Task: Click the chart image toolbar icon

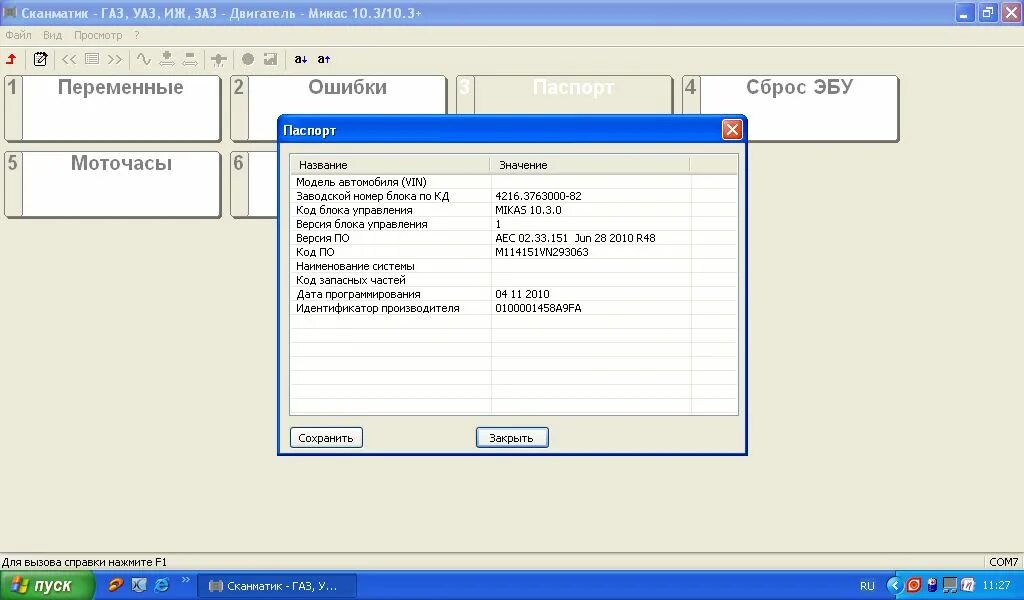Action: coord(270,59)
